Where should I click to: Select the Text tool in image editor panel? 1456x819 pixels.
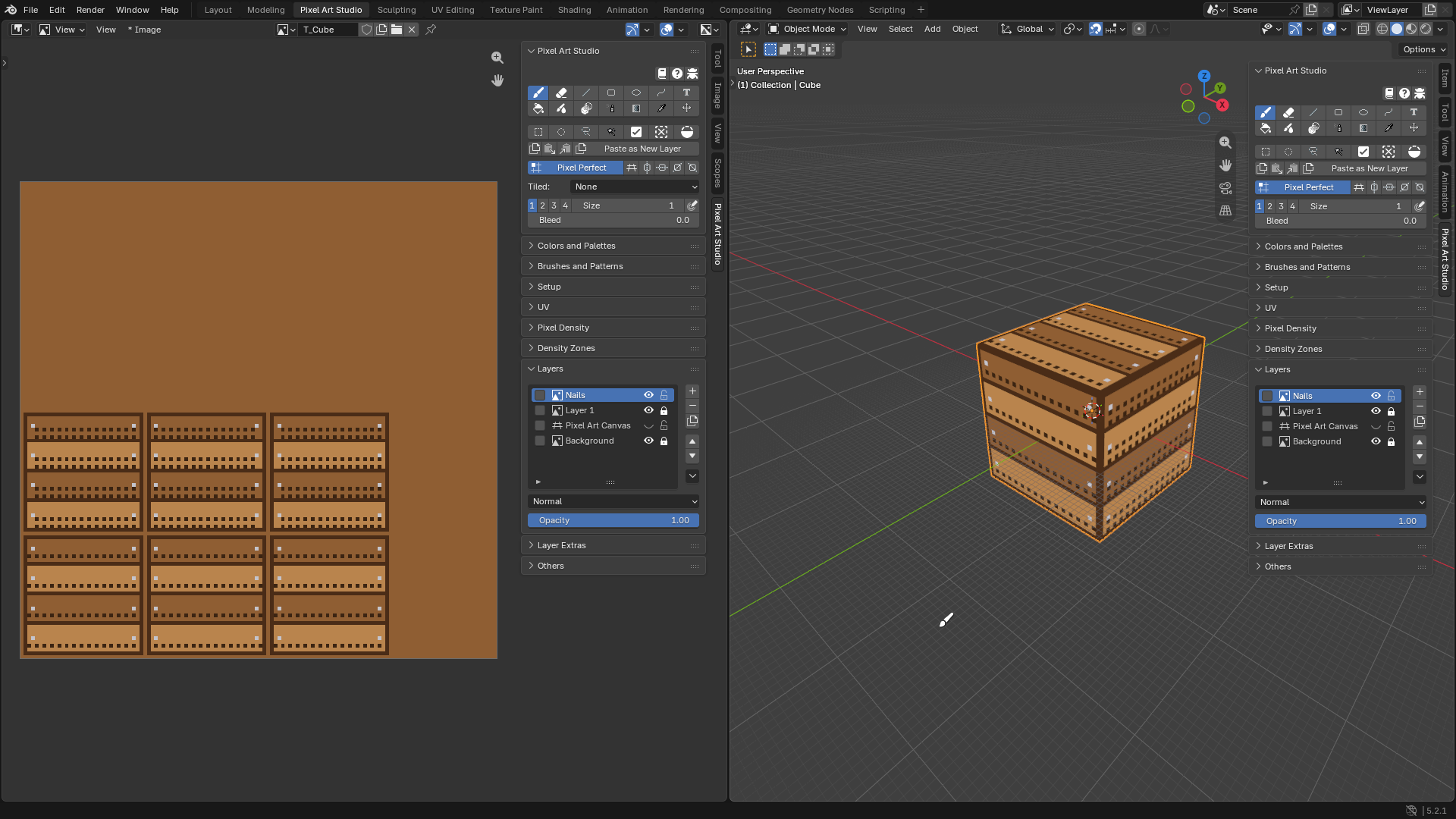click(686, 93)
